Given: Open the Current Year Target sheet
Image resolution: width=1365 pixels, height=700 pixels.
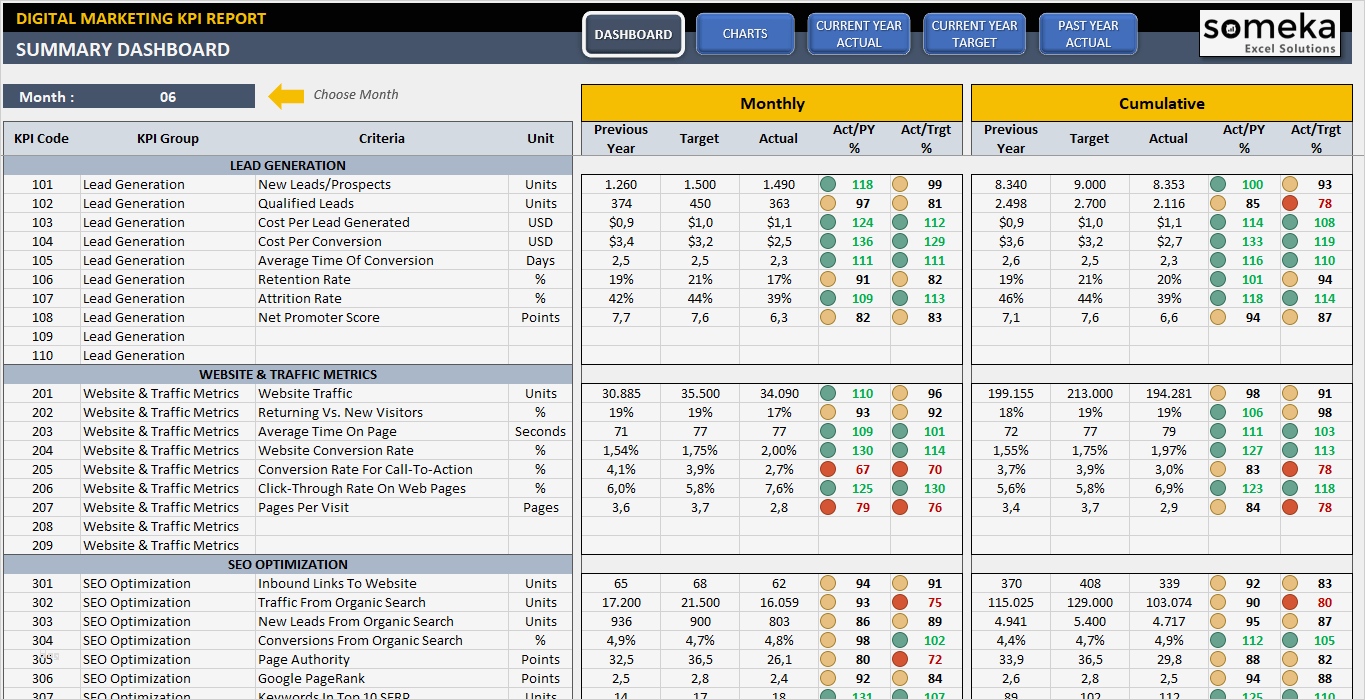Looking at the screenshot, I should tap(973, 33).
